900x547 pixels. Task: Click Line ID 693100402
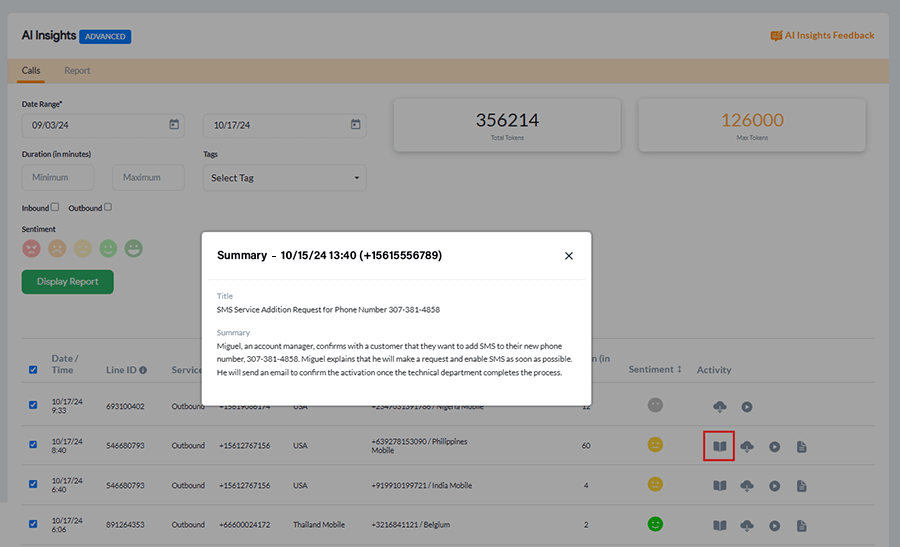(125, 406)
